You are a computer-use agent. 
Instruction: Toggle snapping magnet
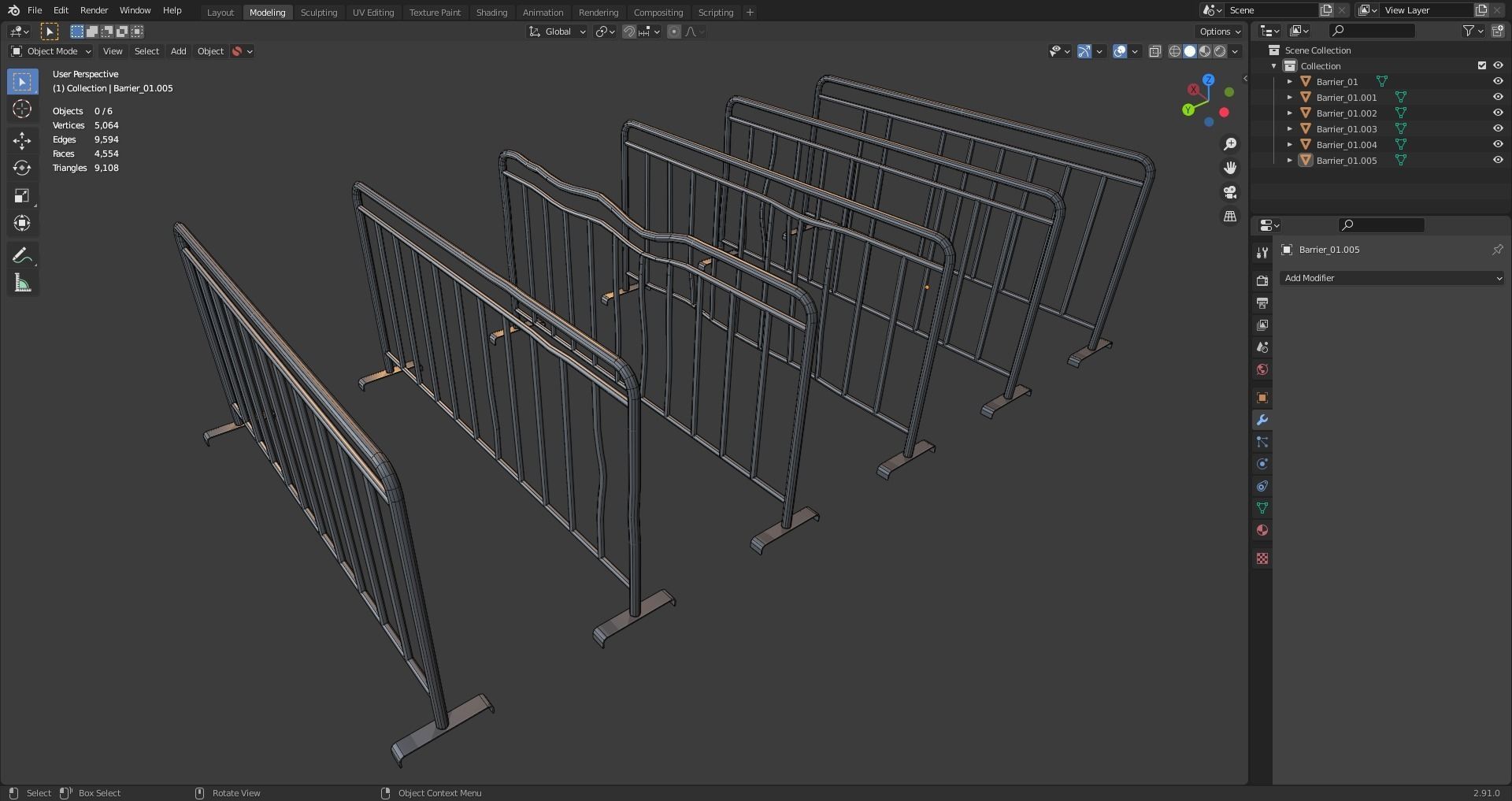pyautogui.click(x=629, y=32)
